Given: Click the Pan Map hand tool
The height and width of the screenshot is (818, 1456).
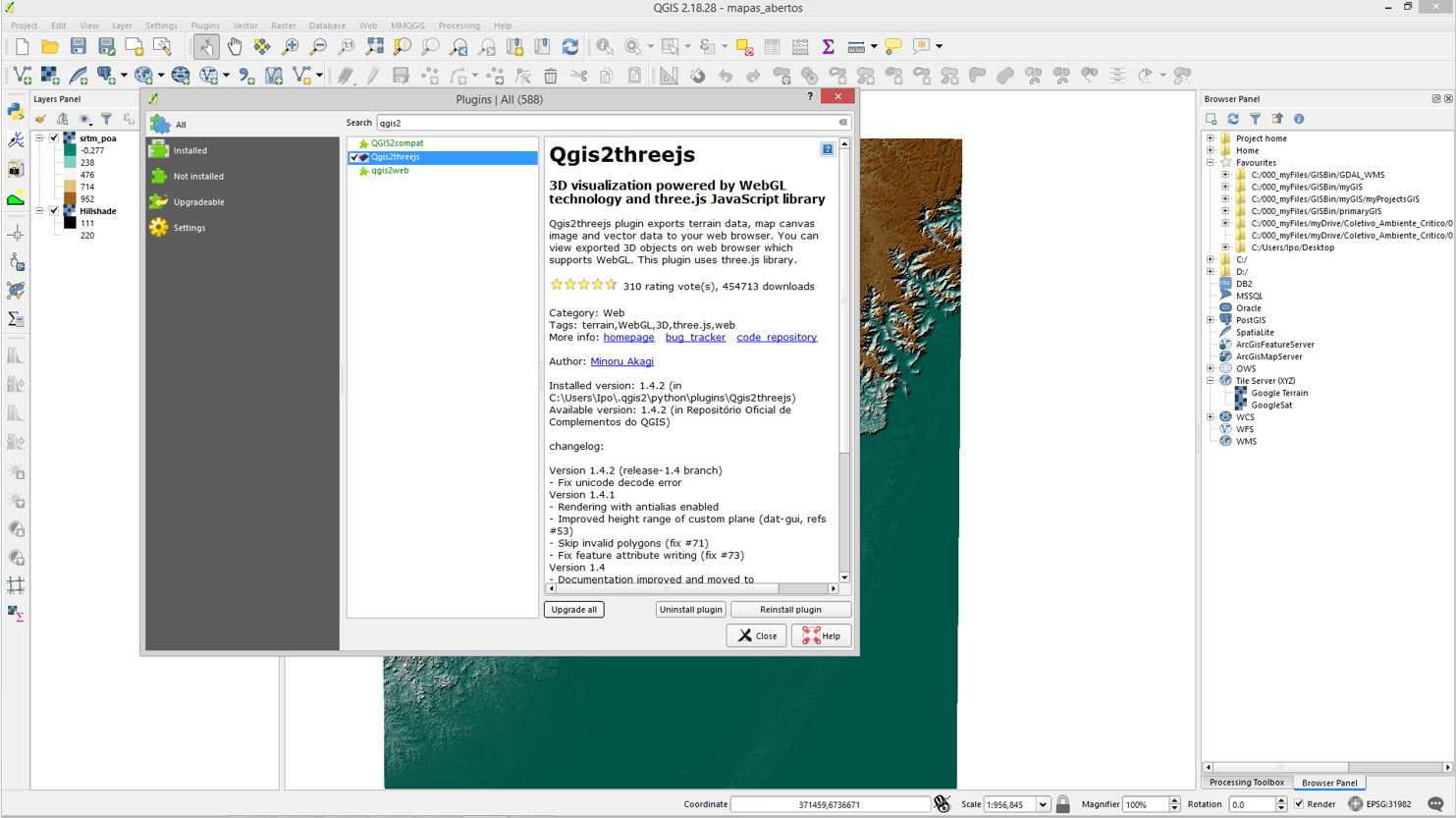Looking at the screenshot, I should 235,46.
